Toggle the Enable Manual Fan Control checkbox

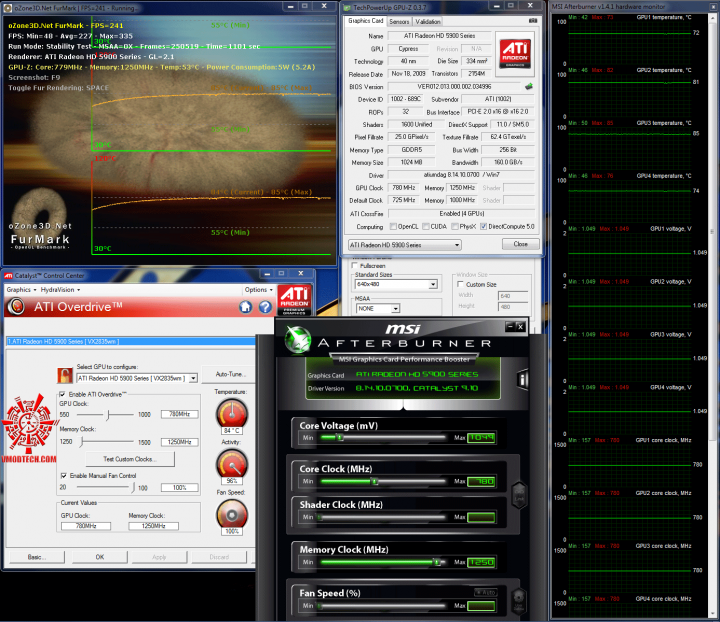[63, 476]
